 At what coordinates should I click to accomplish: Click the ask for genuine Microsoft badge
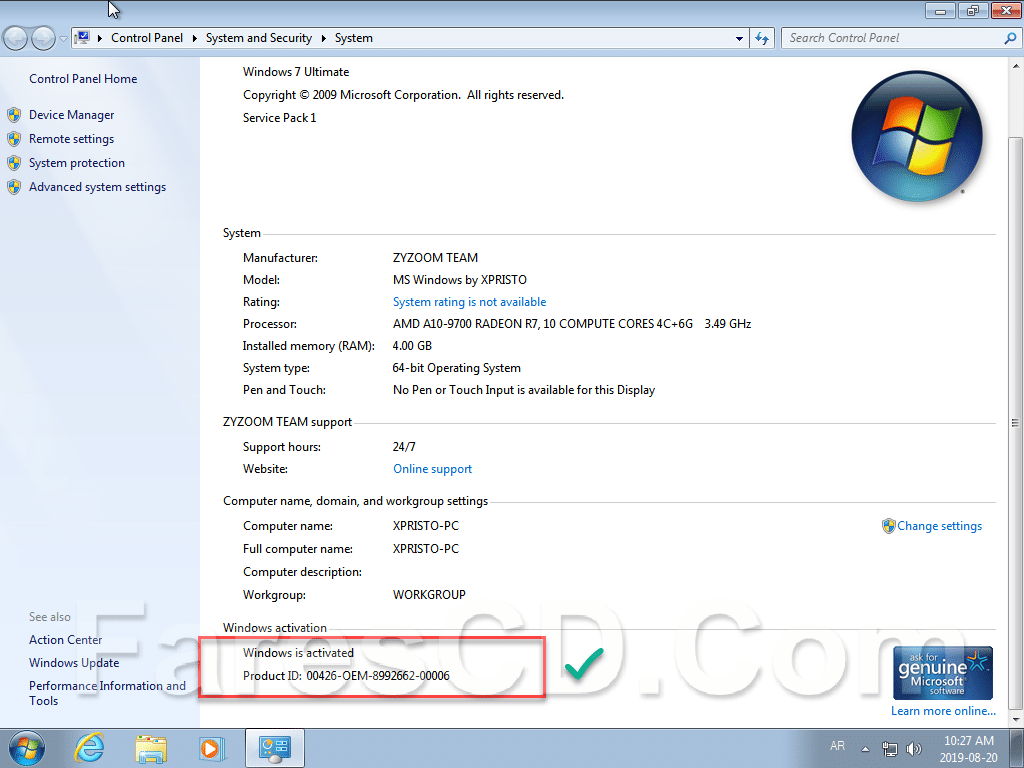tap(942, 673)
